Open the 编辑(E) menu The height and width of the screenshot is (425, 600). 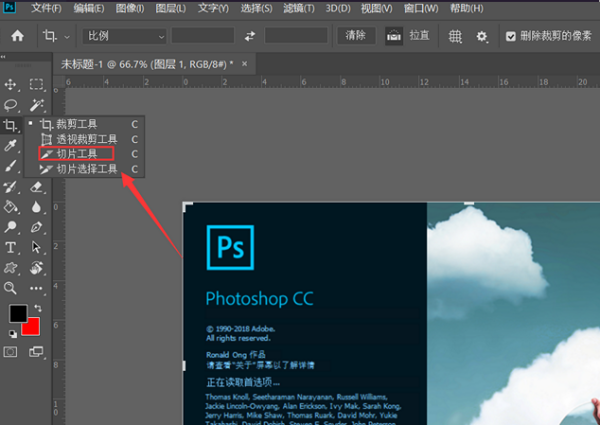coord(89,8)
